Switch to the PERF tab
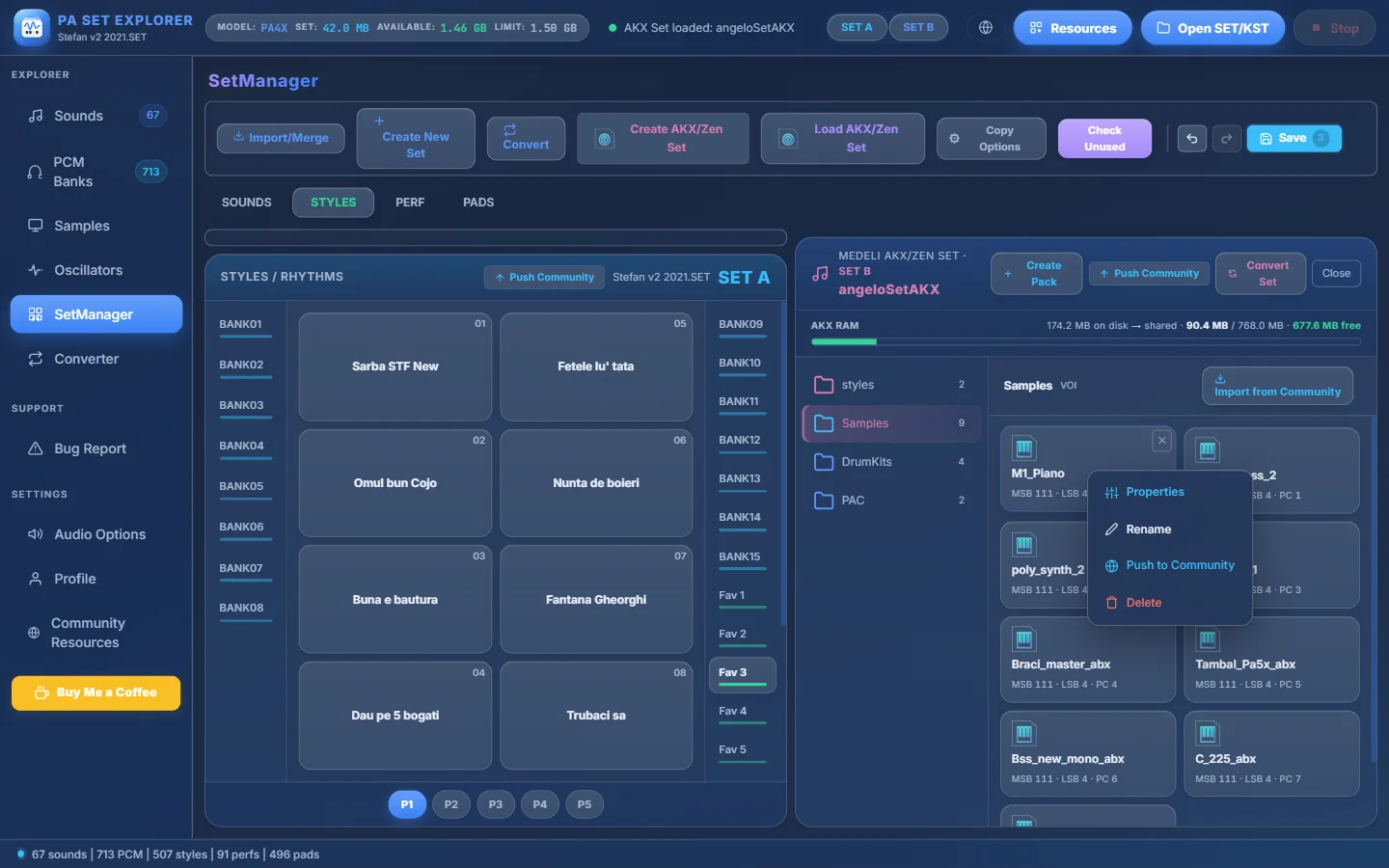Screen dimensions: 1389x868 [x=410, y=203]
